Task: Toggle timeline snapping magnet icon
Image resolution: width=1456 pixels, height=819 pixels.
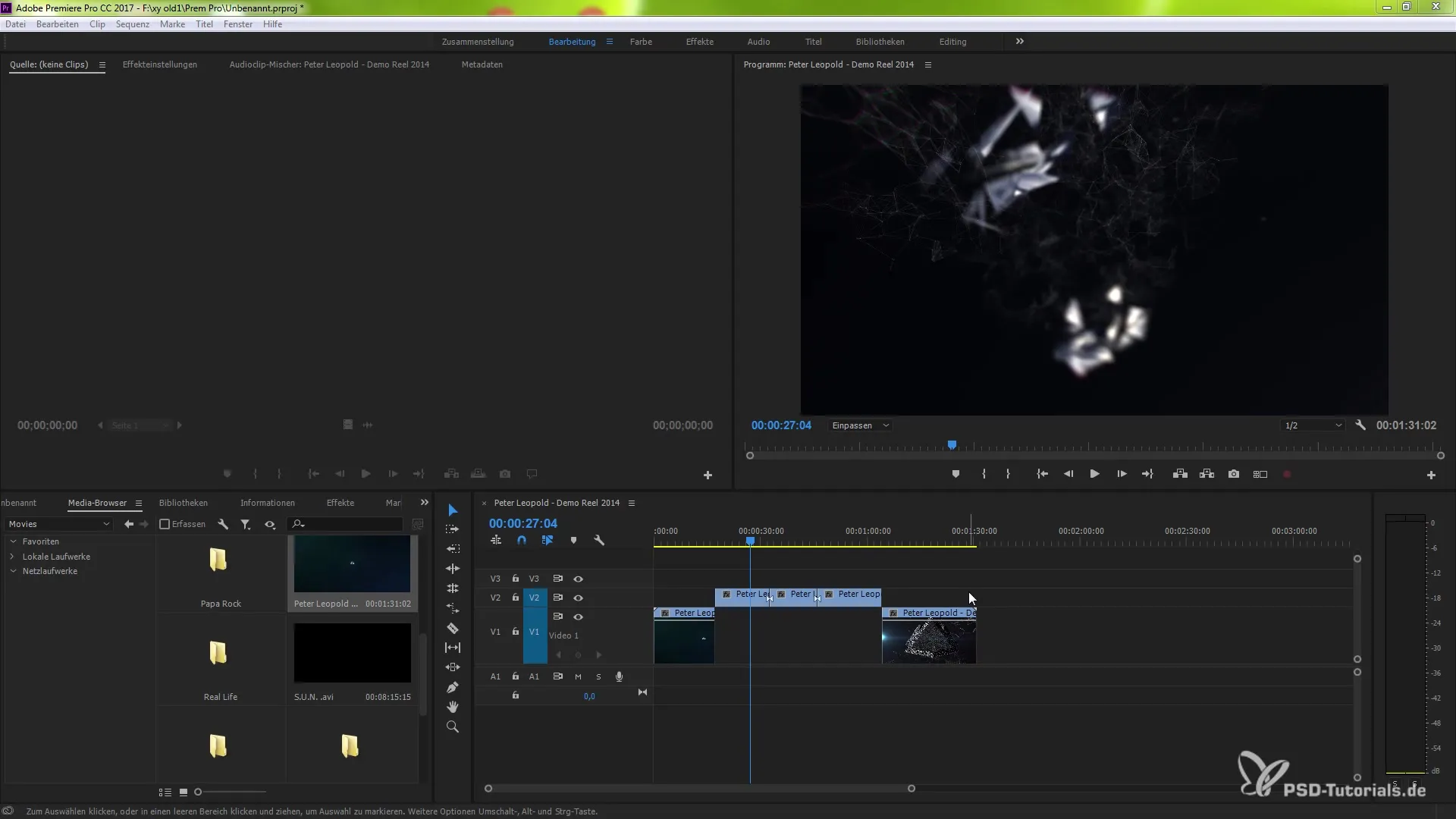Action: [522, 541]
